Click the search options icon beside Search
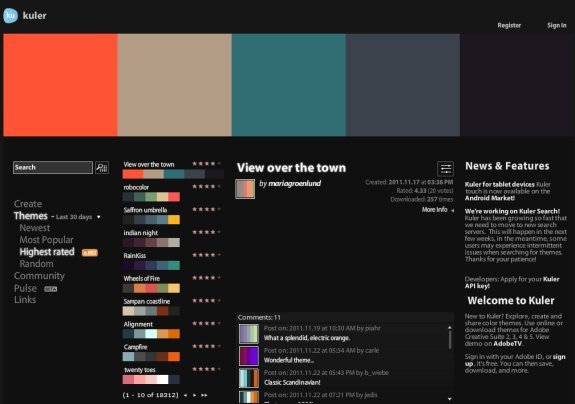575x404 pixels. (x=102, y=168)
